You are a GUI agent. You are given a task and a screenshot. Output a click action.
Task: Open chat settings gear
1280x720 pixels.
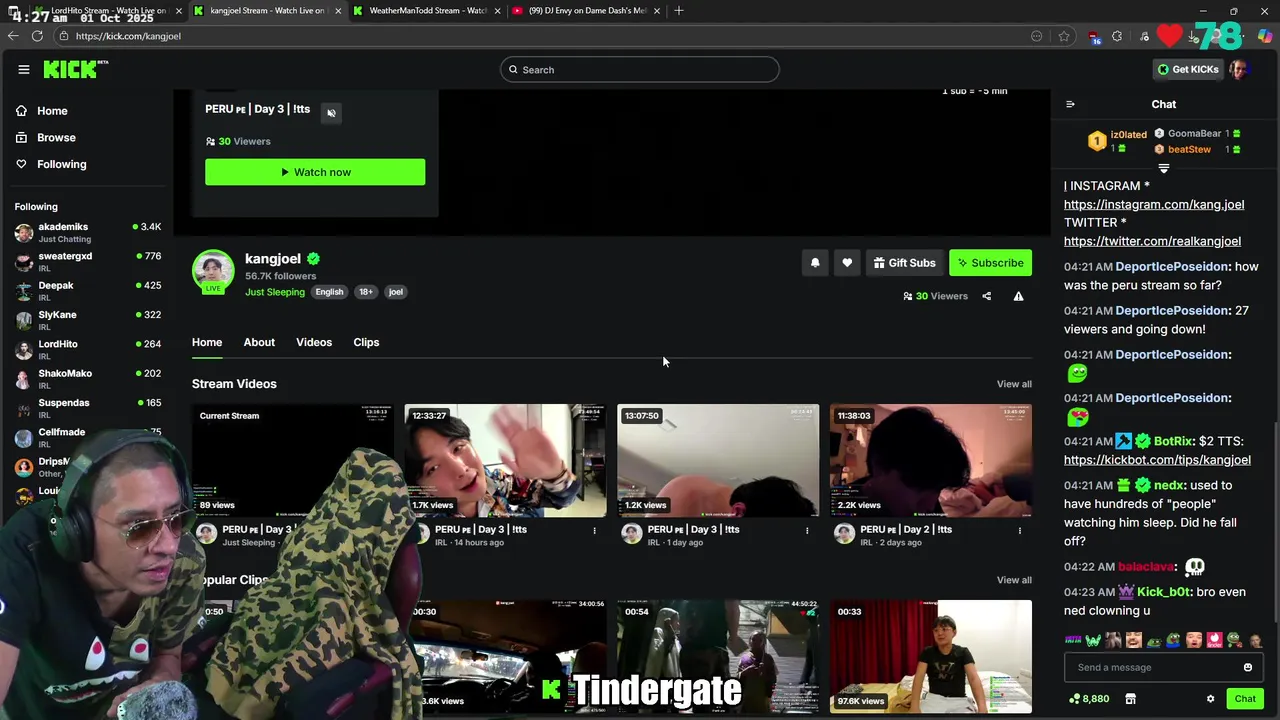pos(1210,699)
